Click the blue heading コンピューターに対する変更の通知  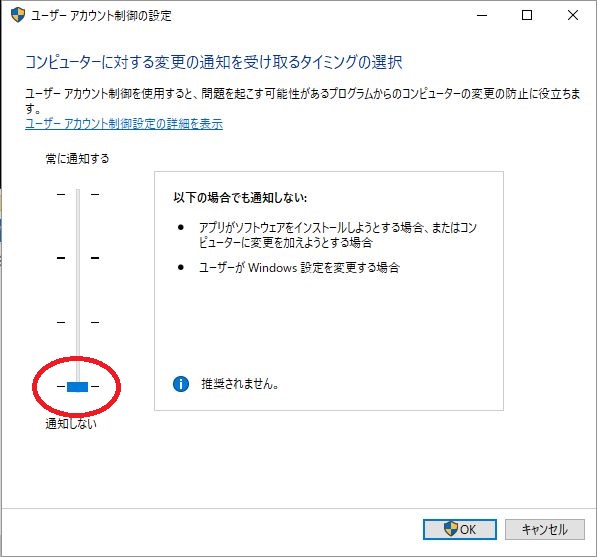(214, 62)
